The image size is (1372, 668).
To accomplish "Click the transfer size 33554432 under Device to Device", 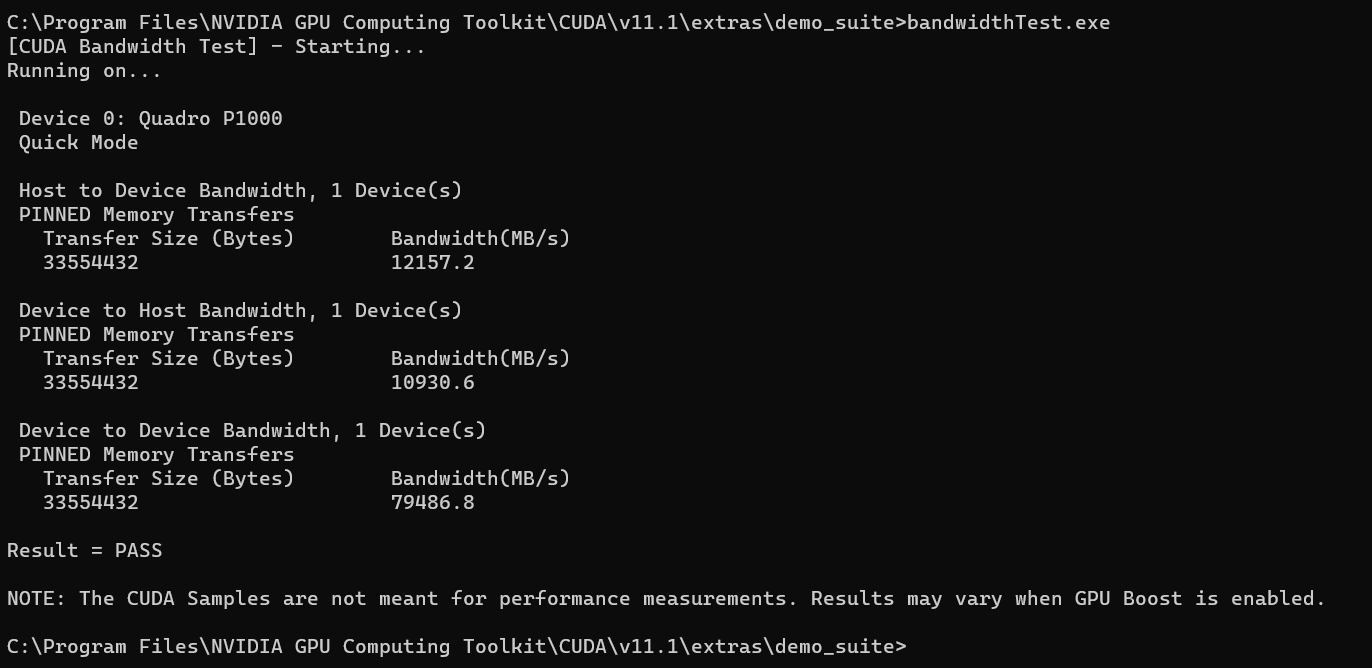I will (90, 502).
